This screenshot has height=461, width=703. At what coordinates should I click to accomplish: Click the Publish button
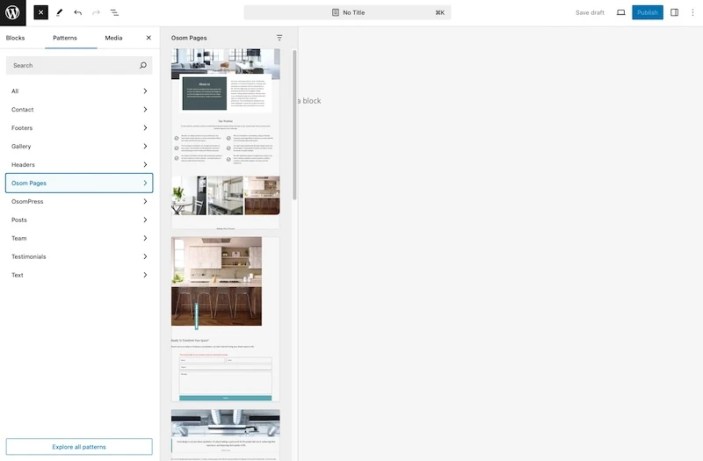click(647, 13)
